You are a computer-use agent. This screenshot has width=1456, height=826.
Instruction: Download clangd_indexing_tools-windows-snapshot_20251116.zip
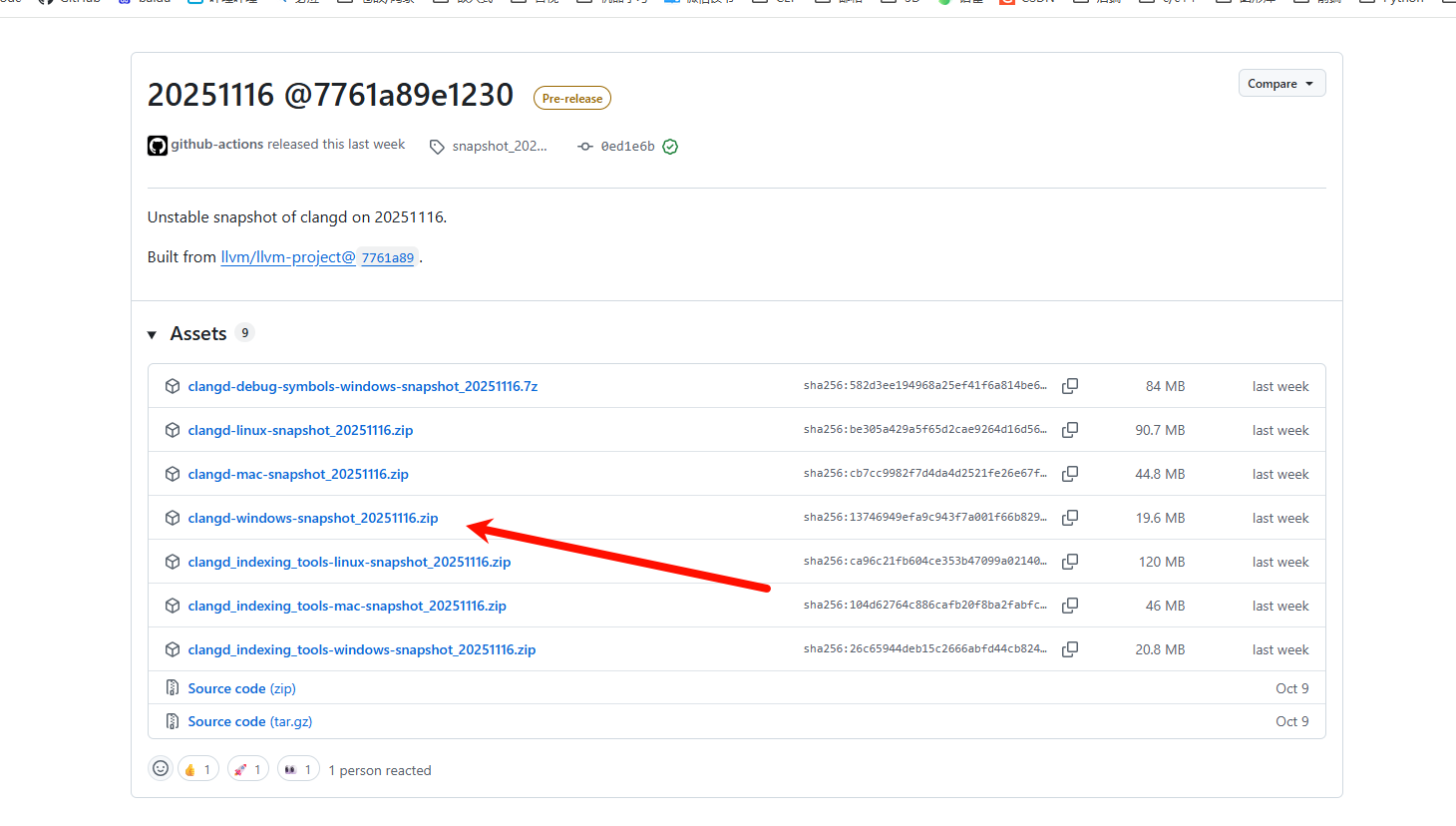(x=362, y=649)
